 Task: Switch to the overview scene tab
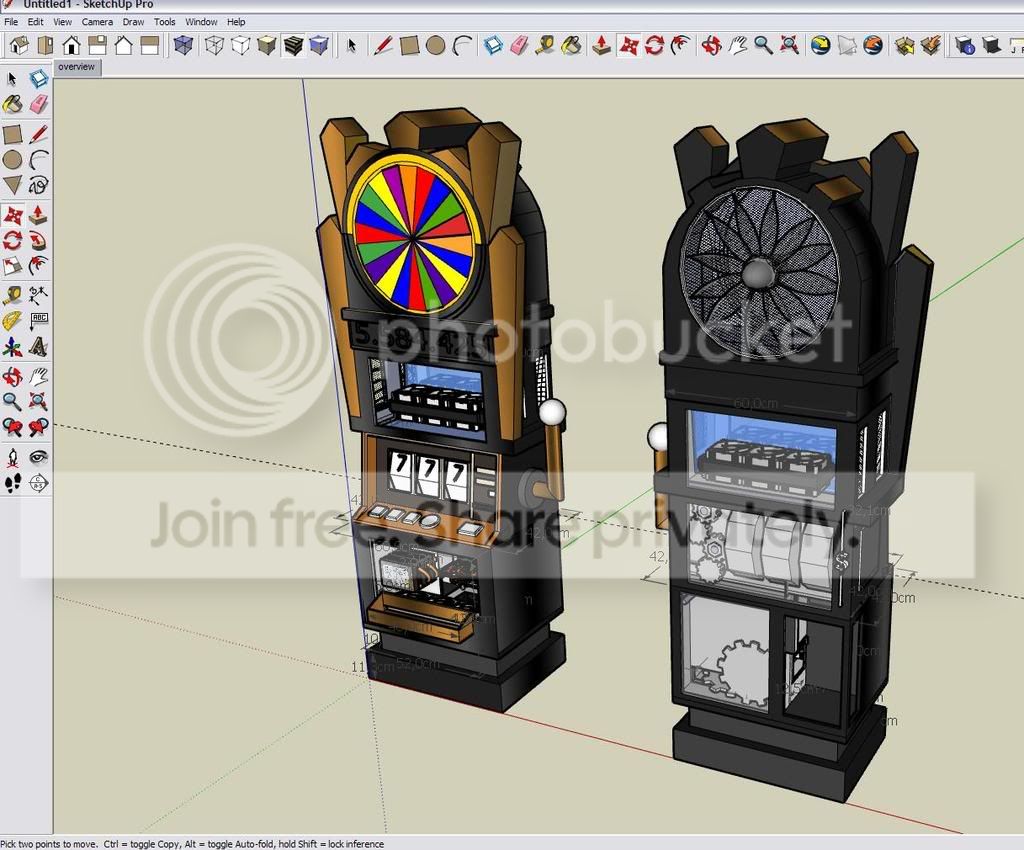click(76, 67)
